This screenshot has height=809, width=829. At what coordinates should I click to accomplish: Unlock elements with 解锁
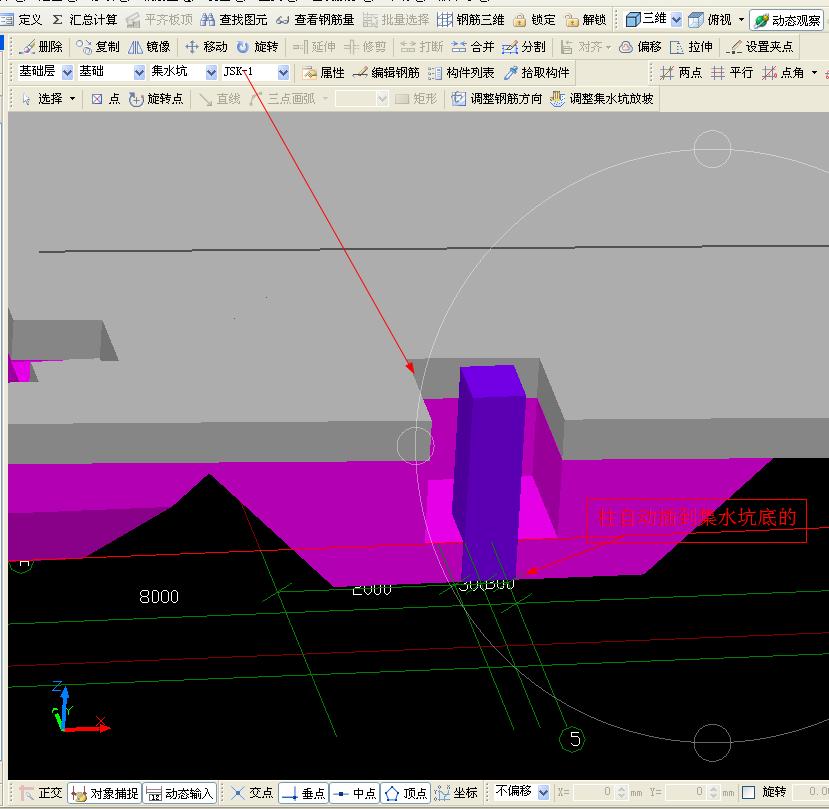click(x=585, y=20)
